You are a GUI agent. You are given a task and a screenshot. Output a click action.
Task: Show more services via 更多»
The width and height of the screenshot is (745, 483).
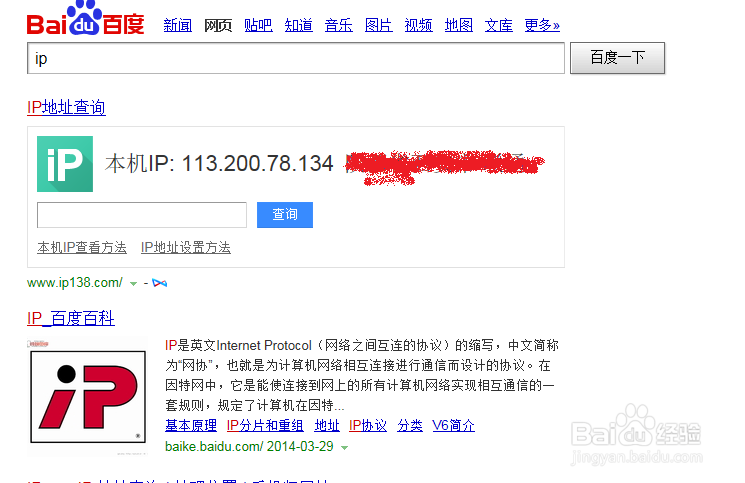(542, 25)
